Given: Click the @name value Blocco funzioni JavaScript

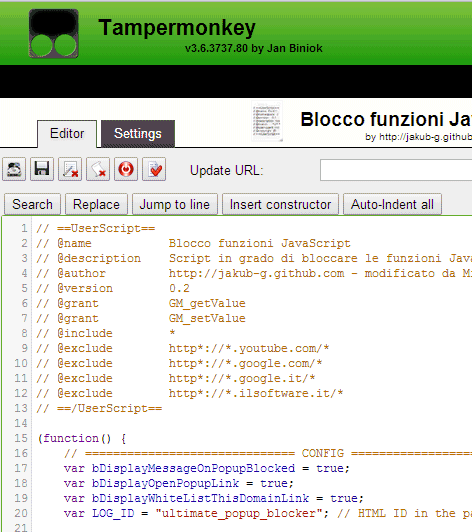Looking at the screenshot, I should coord(260,243).
